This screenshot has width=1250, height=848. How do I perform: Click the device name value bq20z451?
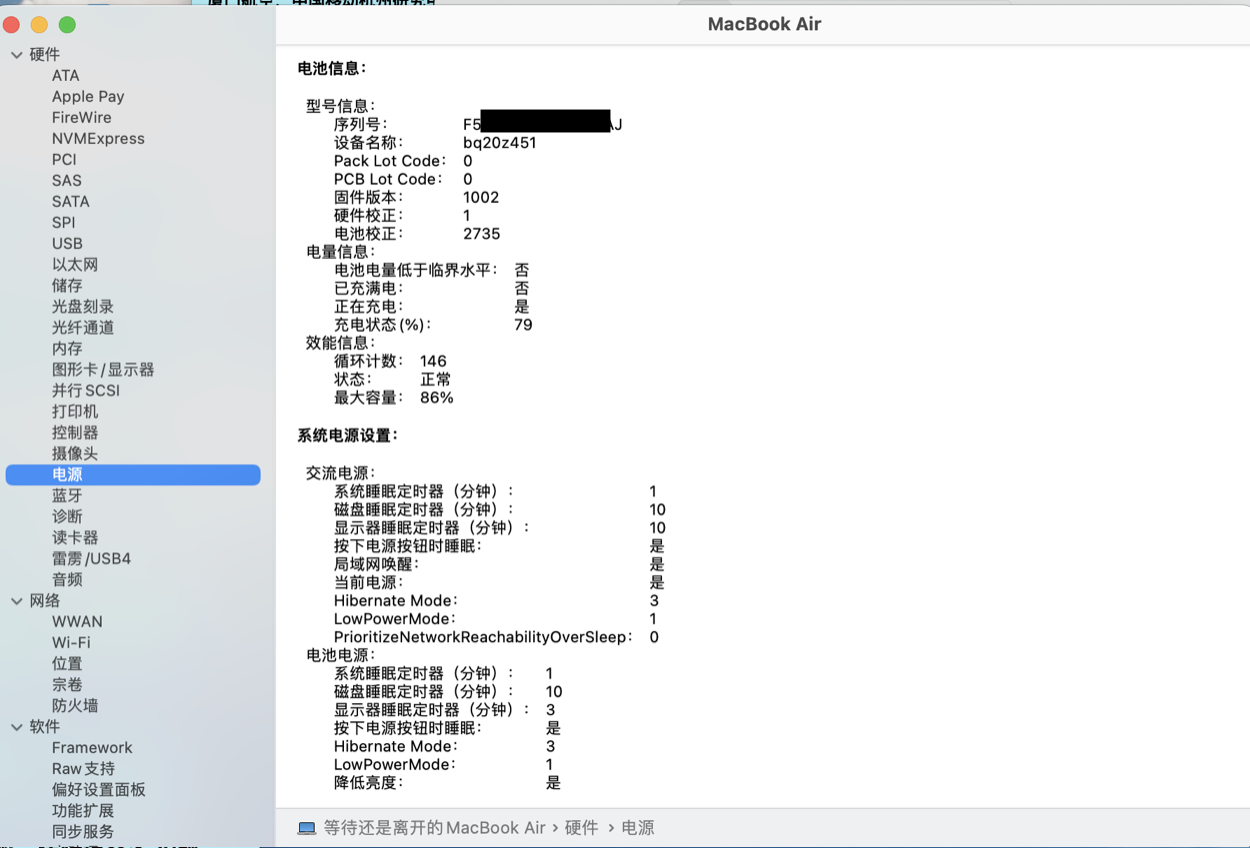pyautogui.click(x=500, y=143)
